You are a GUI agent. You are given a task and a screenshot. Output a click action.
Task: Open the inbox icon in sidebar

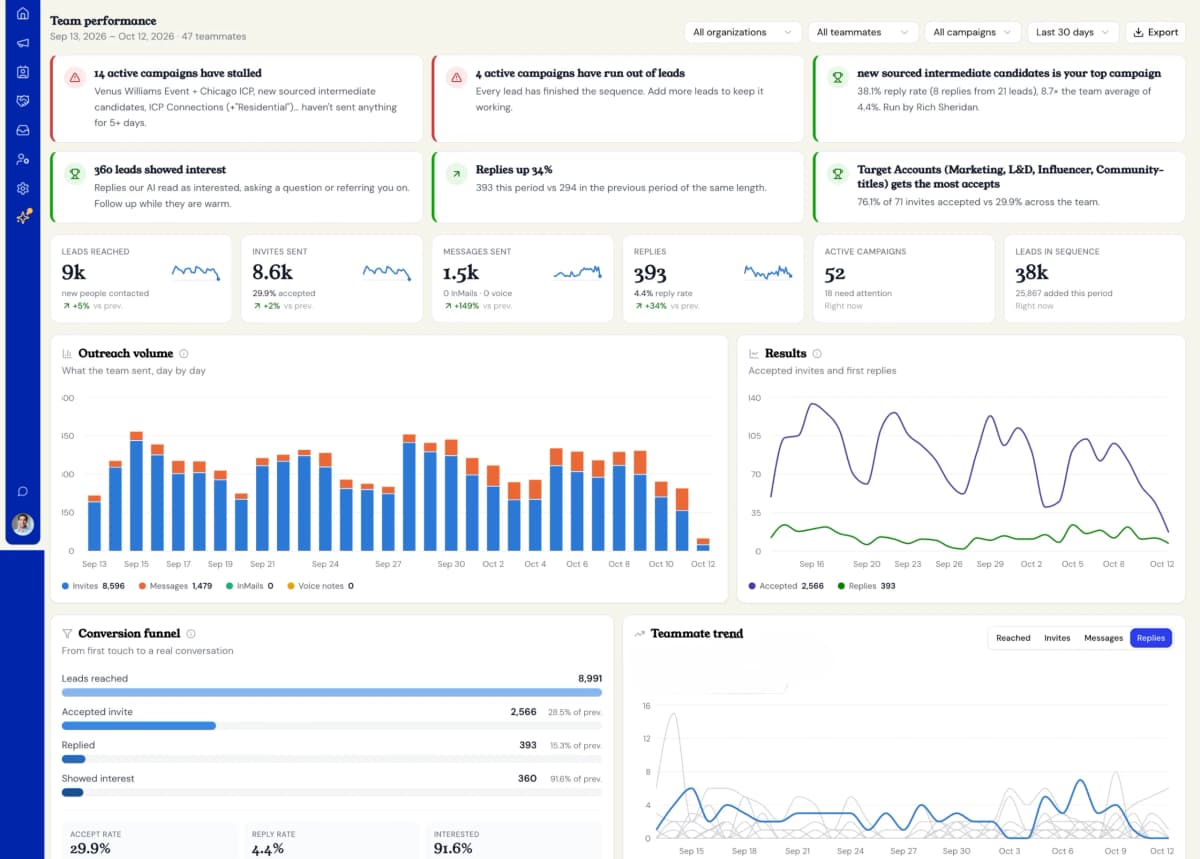click(x=23, y=130)
